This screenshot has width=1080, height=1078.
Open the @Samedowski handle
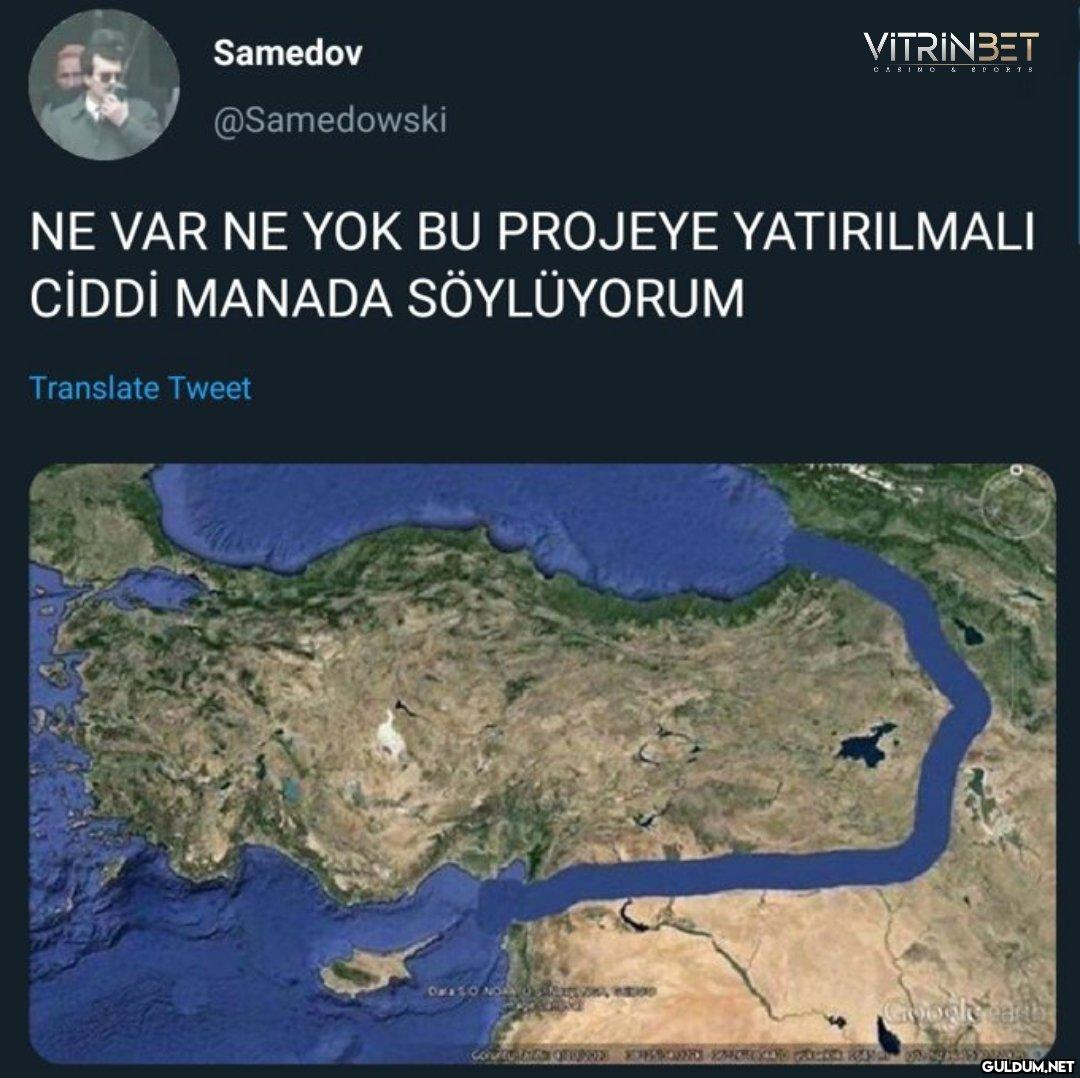coord(330,120)
